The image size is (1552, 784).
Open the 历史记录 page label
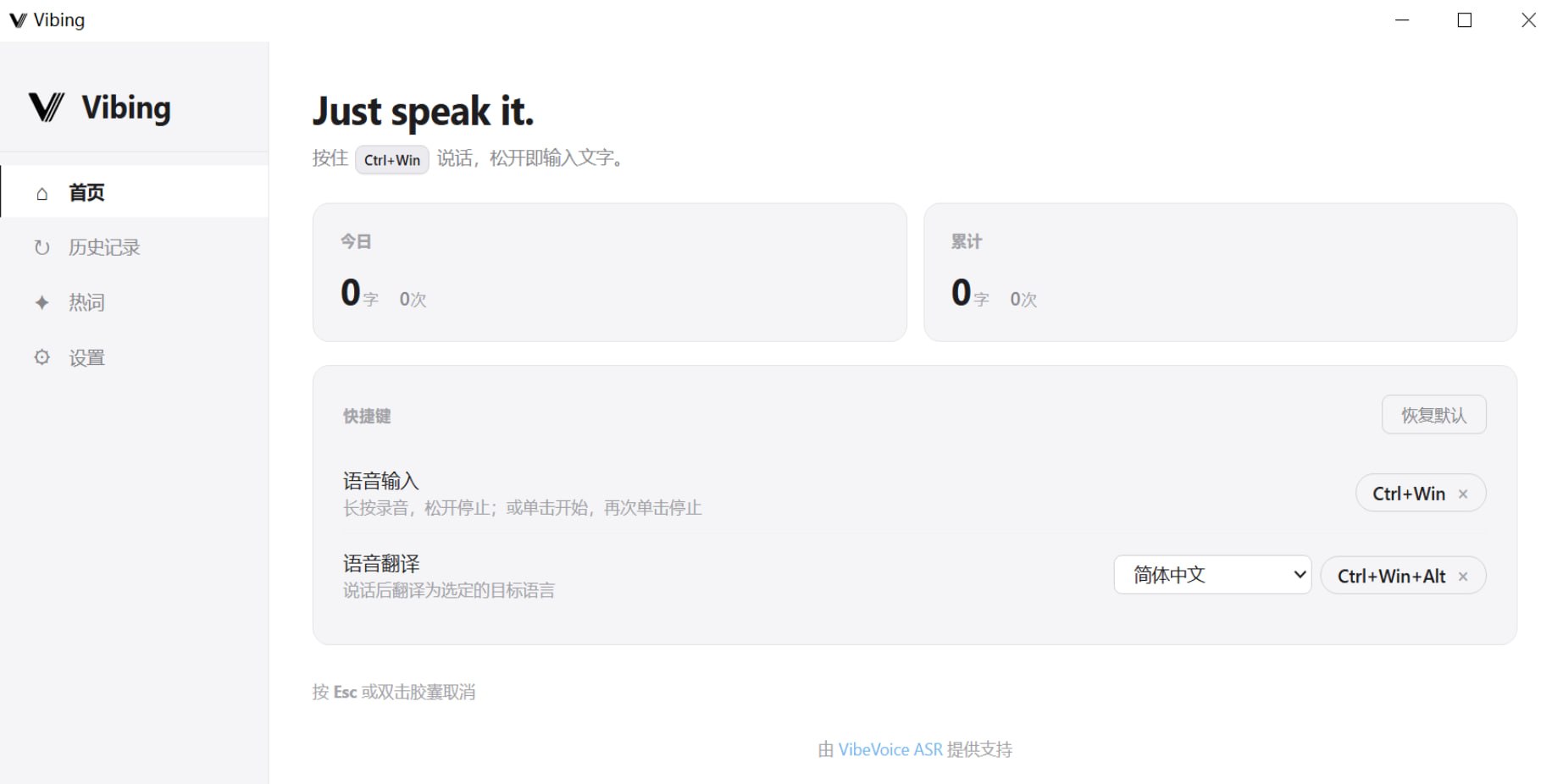[x=104, y=248]
